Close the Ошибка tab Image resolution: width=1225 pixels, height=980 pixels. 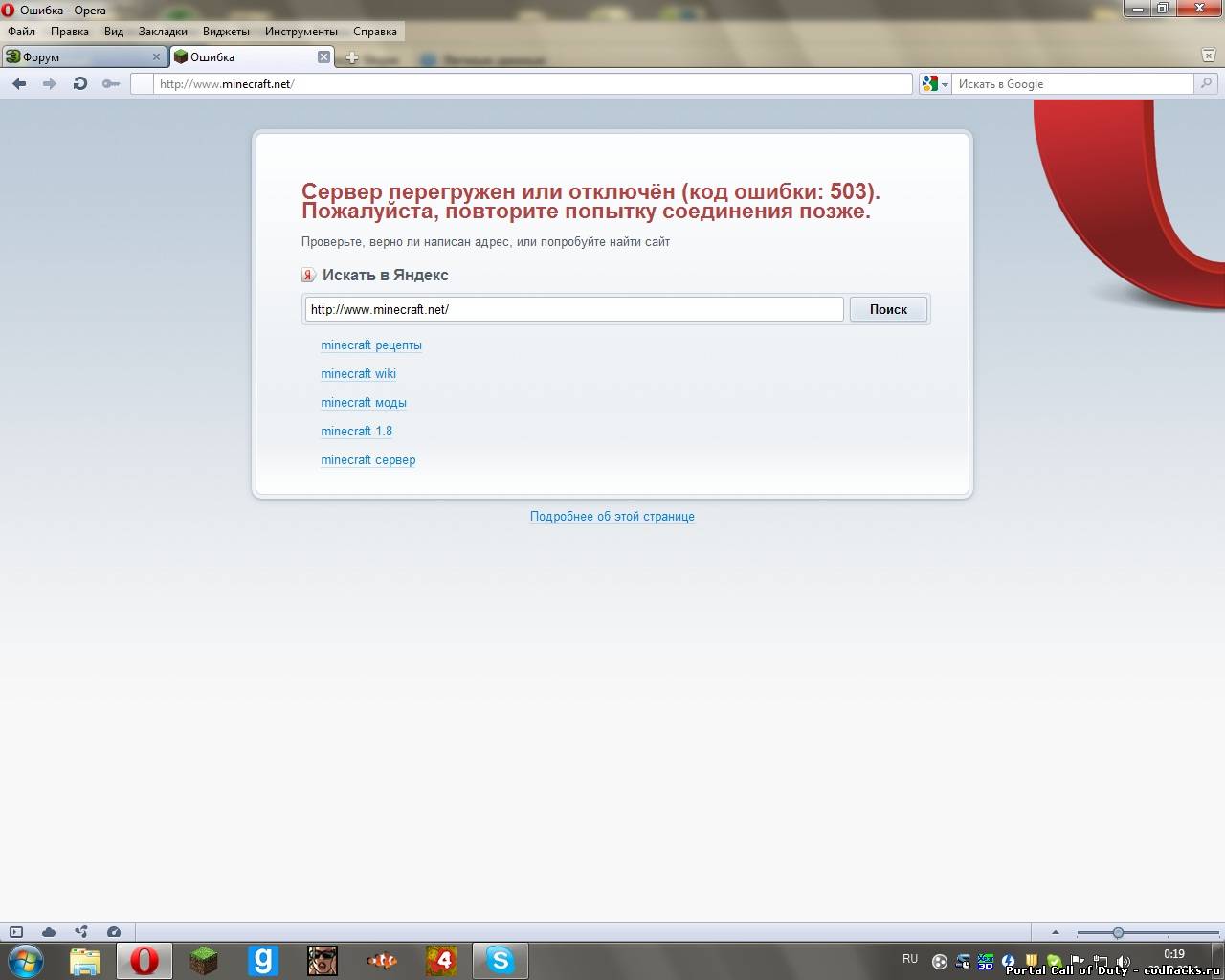323,57
